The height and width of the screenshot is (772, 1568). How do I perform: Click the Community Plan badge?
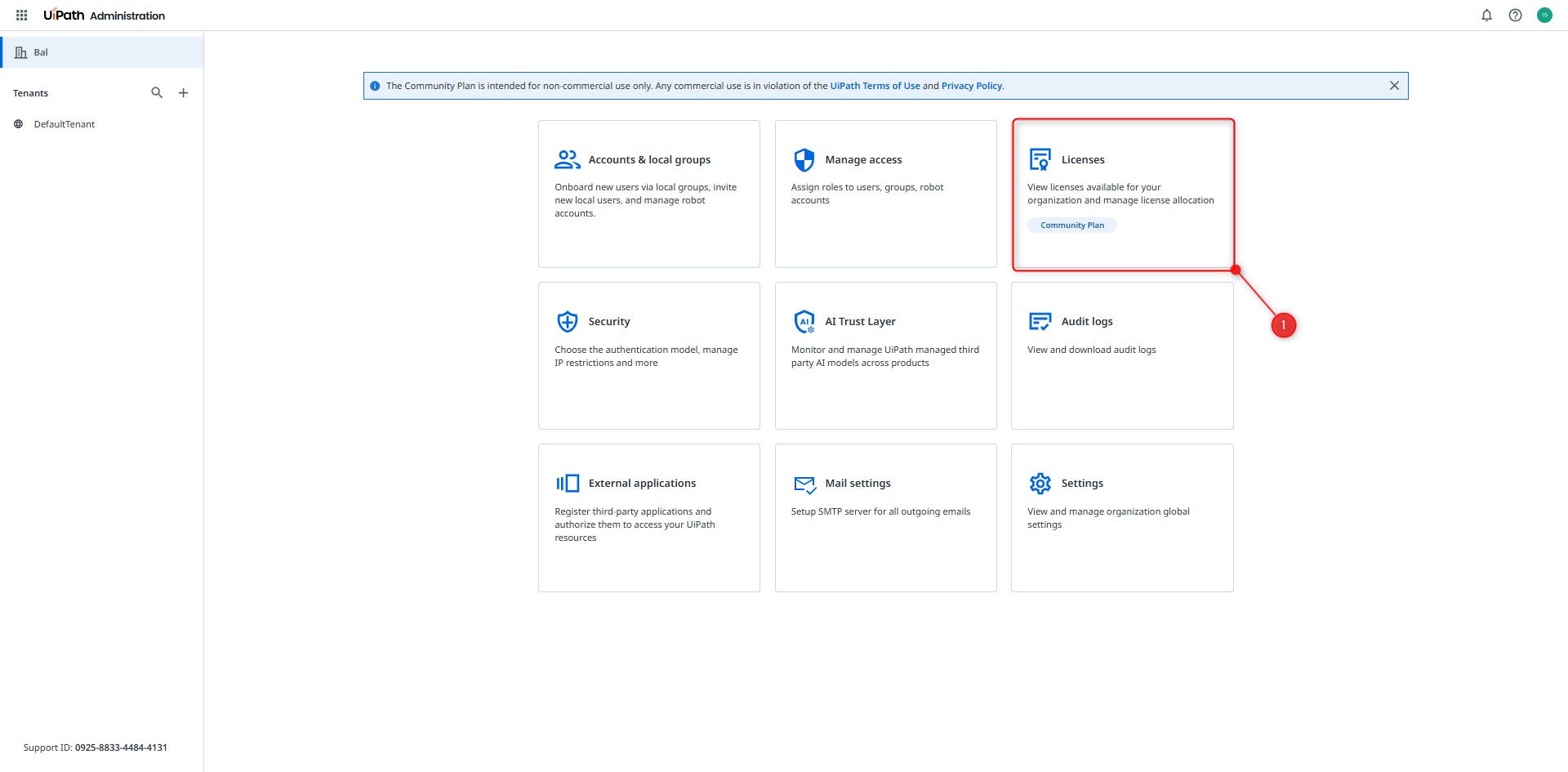click(x=1072, y=225)
